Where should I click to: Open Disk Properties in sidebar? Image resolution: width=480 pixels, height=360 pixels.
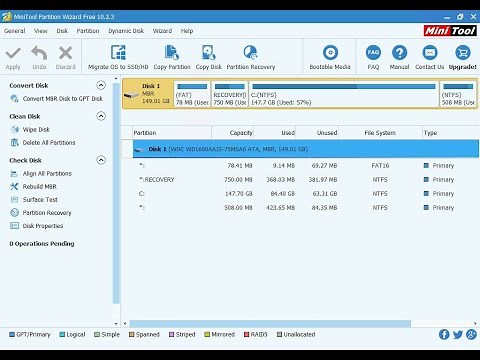click(37, 226)
